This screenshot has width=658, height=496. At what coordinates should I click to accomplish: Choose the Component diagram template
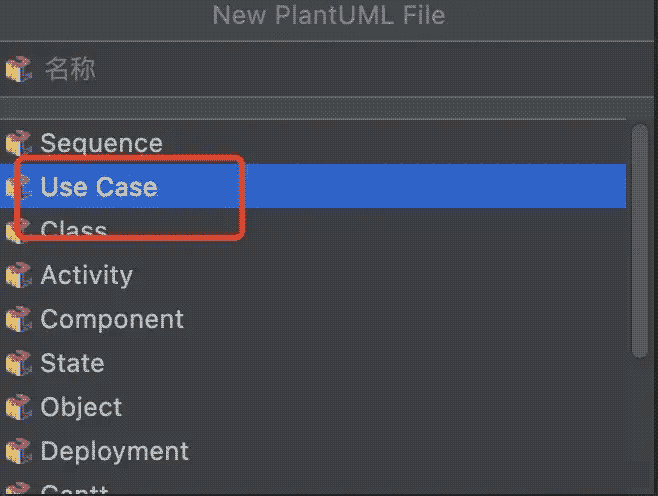[112, 319]
